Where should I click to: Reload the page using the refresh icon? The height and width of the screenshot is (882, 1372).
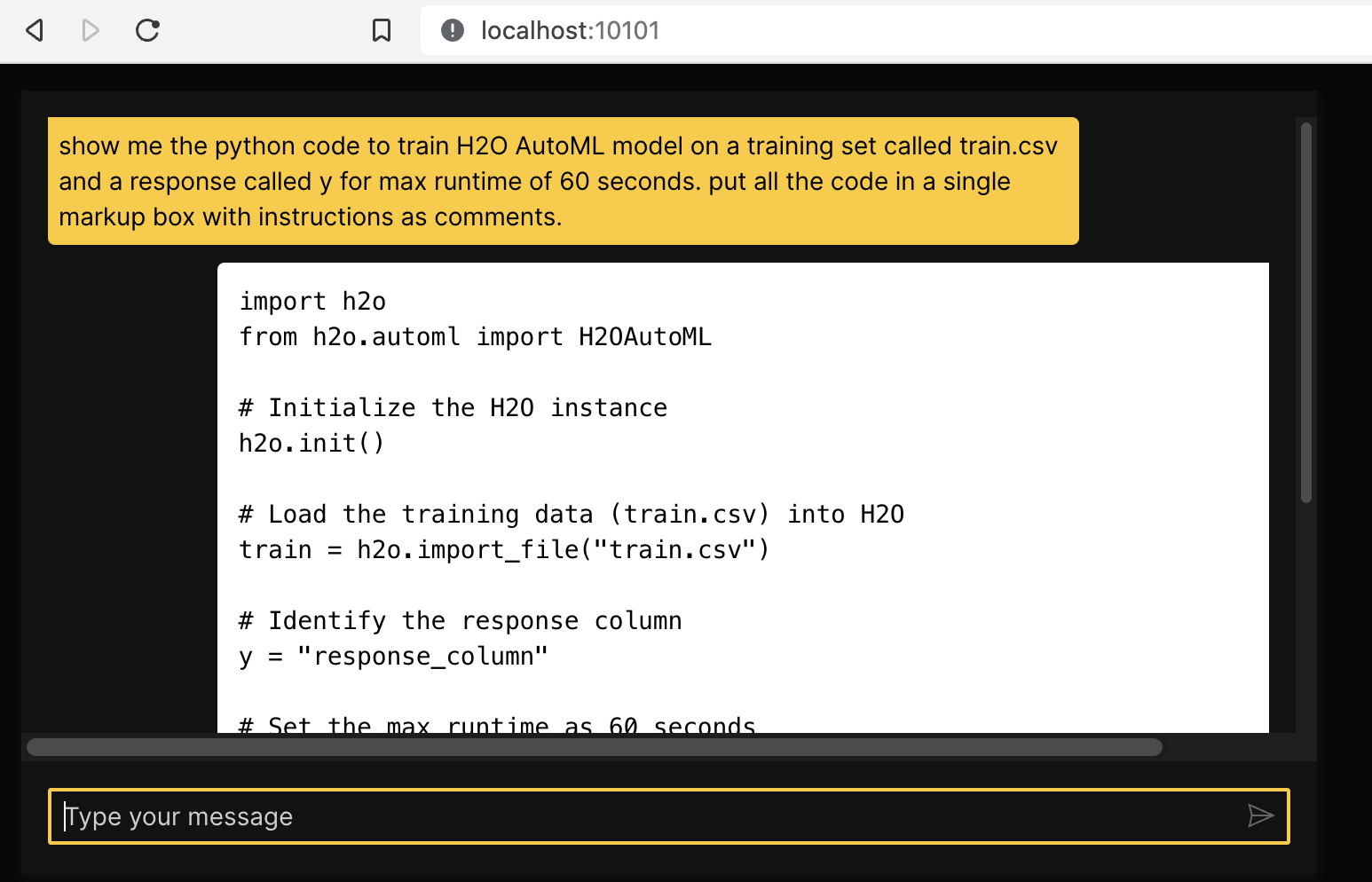(147, 29)
